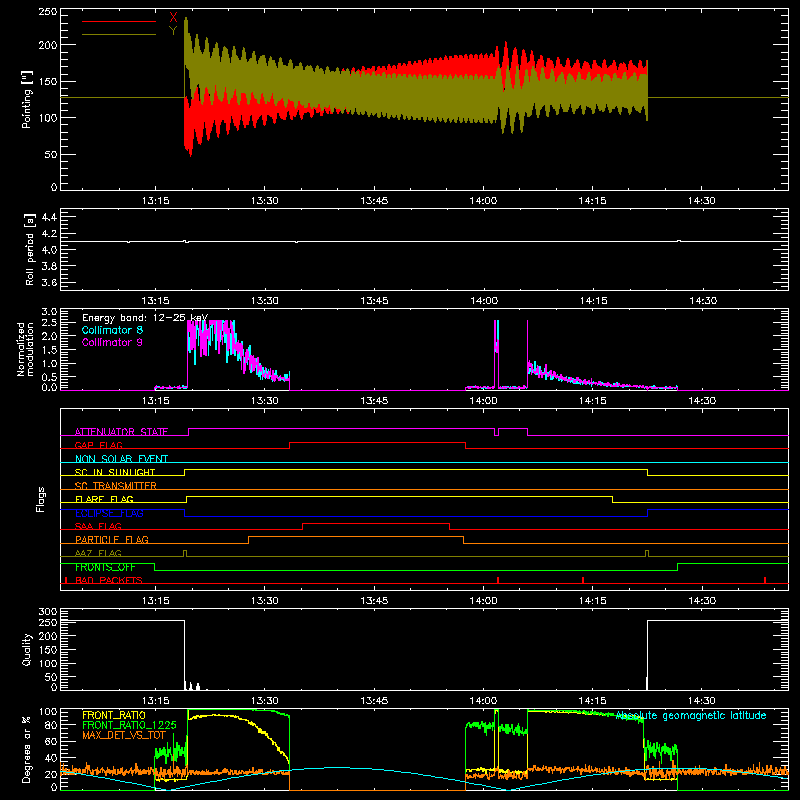800x800 pixels.
Task: Click the SAA_FLAG label
Action: 98,526
